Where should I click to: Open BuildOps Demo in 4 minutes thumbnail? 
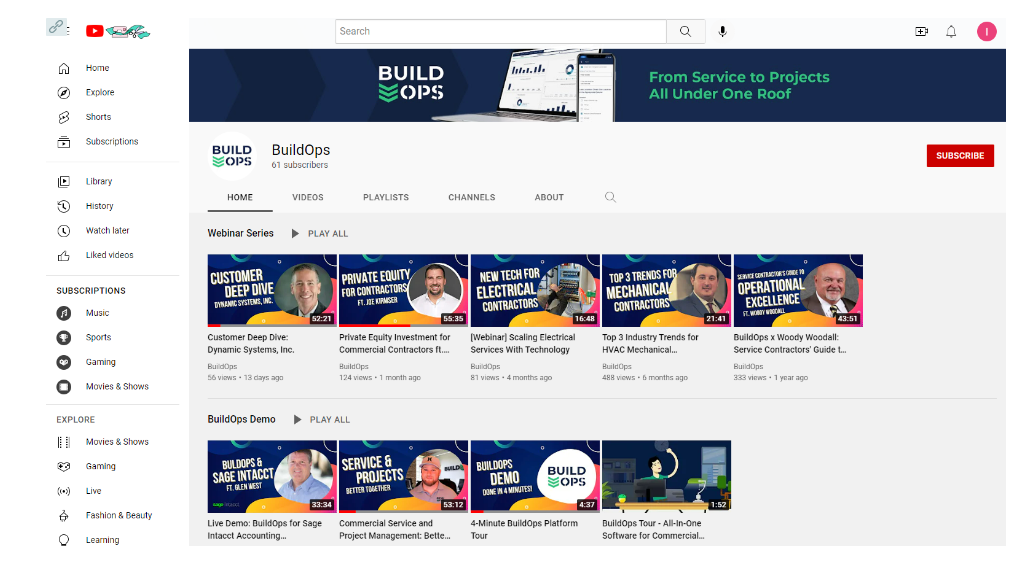(x=535, y=476)
